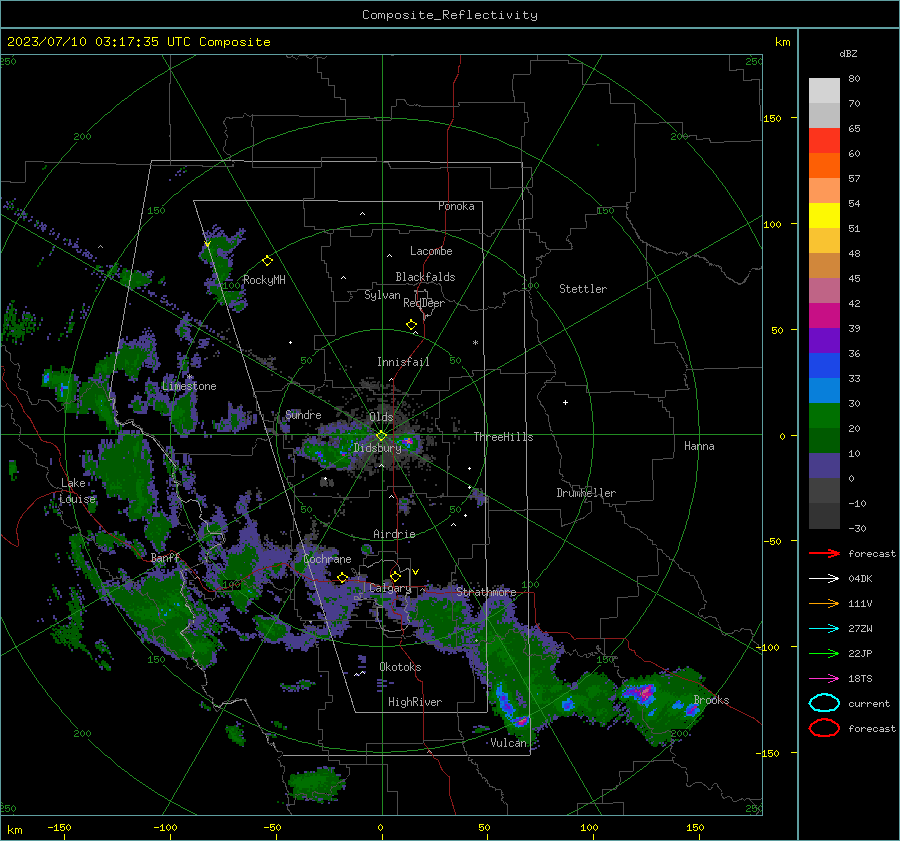Image resolution: width=900 pixels, height=841 pixels.
Task: Click the yellow V marker northeast of Calgary
Action: point(416,572)
